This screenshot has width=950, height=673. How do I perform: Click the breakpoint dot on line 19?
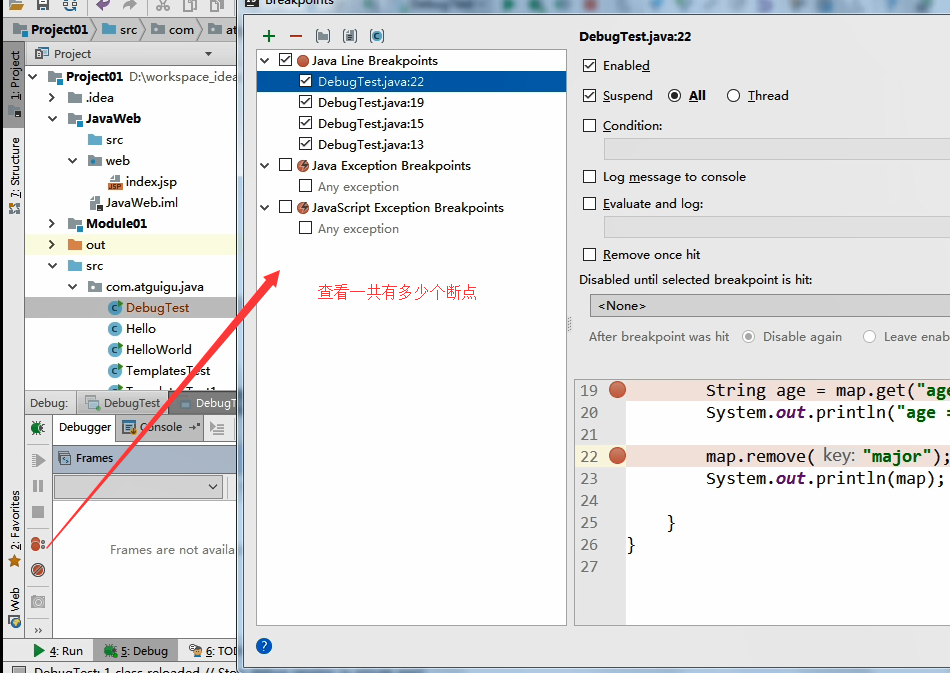click(617, 390)
